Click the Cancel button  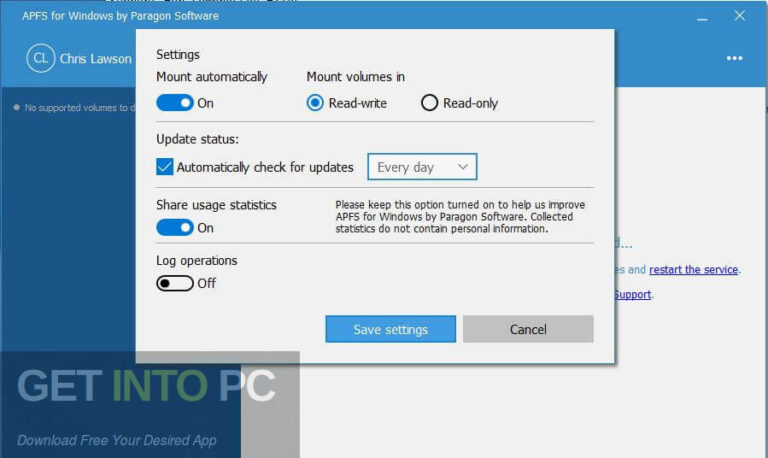tap(528, 329)
